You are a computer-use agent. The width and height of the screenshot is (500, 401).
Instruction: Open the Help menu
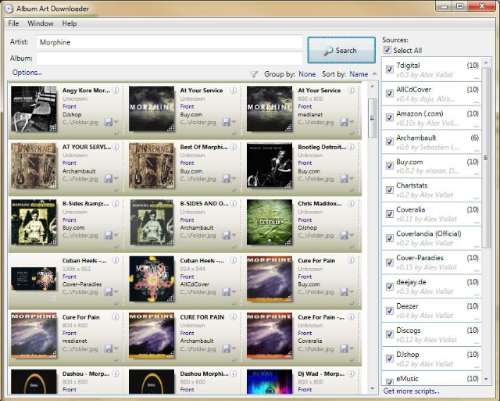point(69,23)
